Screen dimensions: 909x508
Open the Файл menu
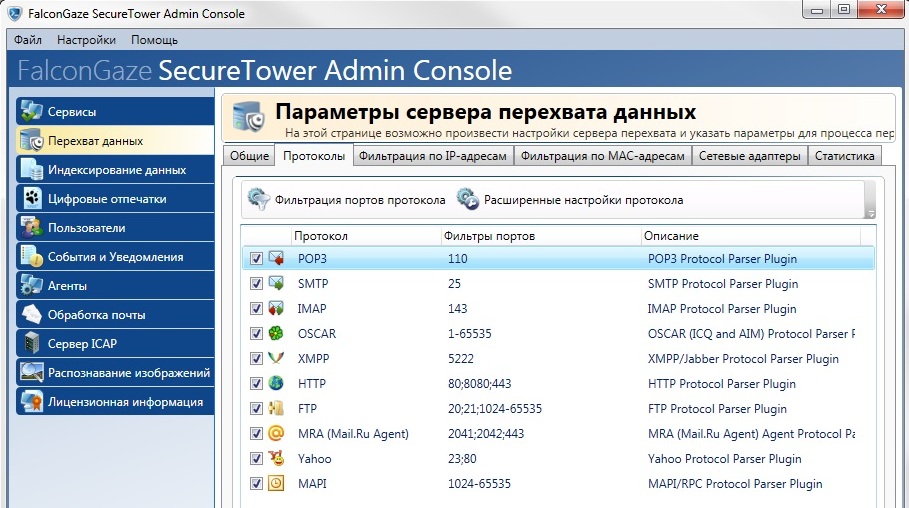point(28,40)
